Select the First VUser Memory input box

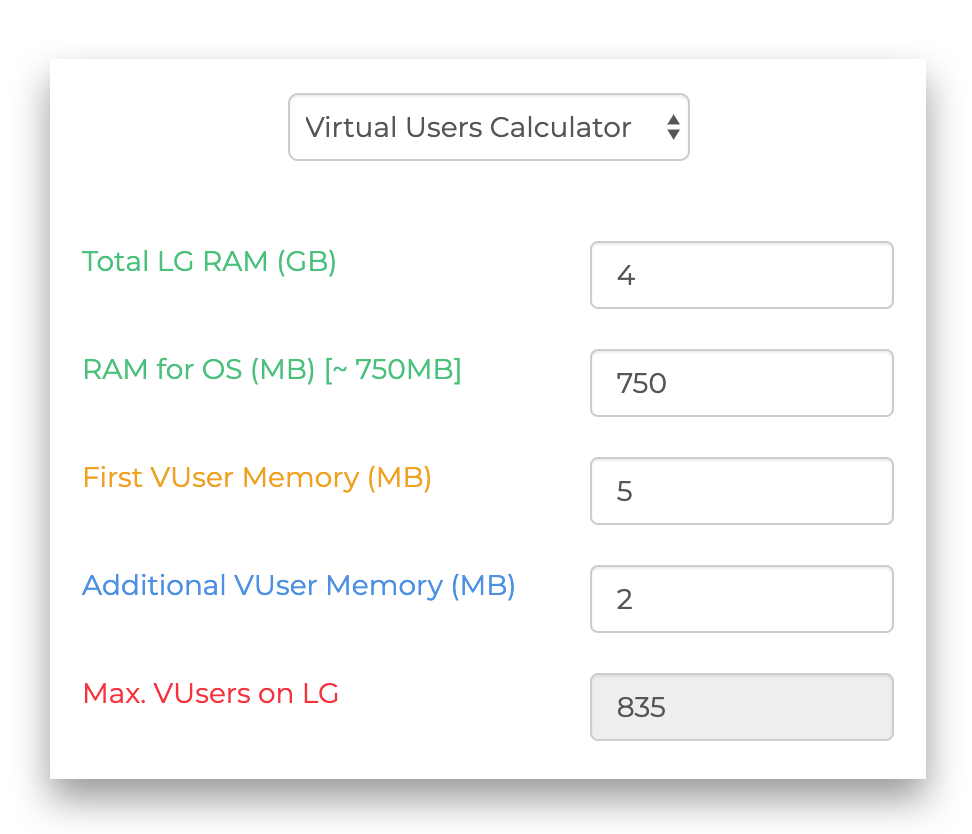[741, 491]
